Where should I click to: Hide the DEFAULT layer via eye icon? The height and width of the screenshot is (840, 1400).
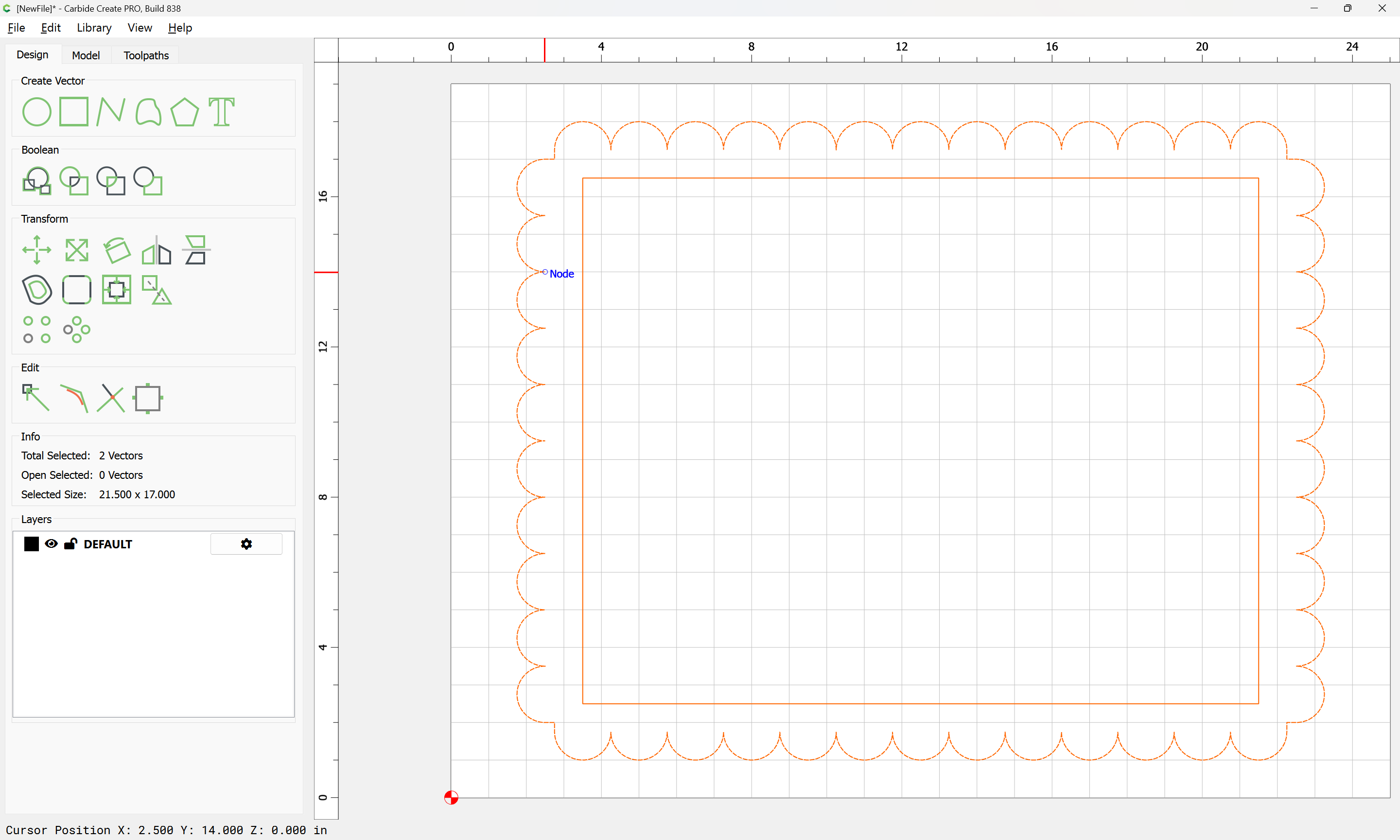(x=51, y=544)
